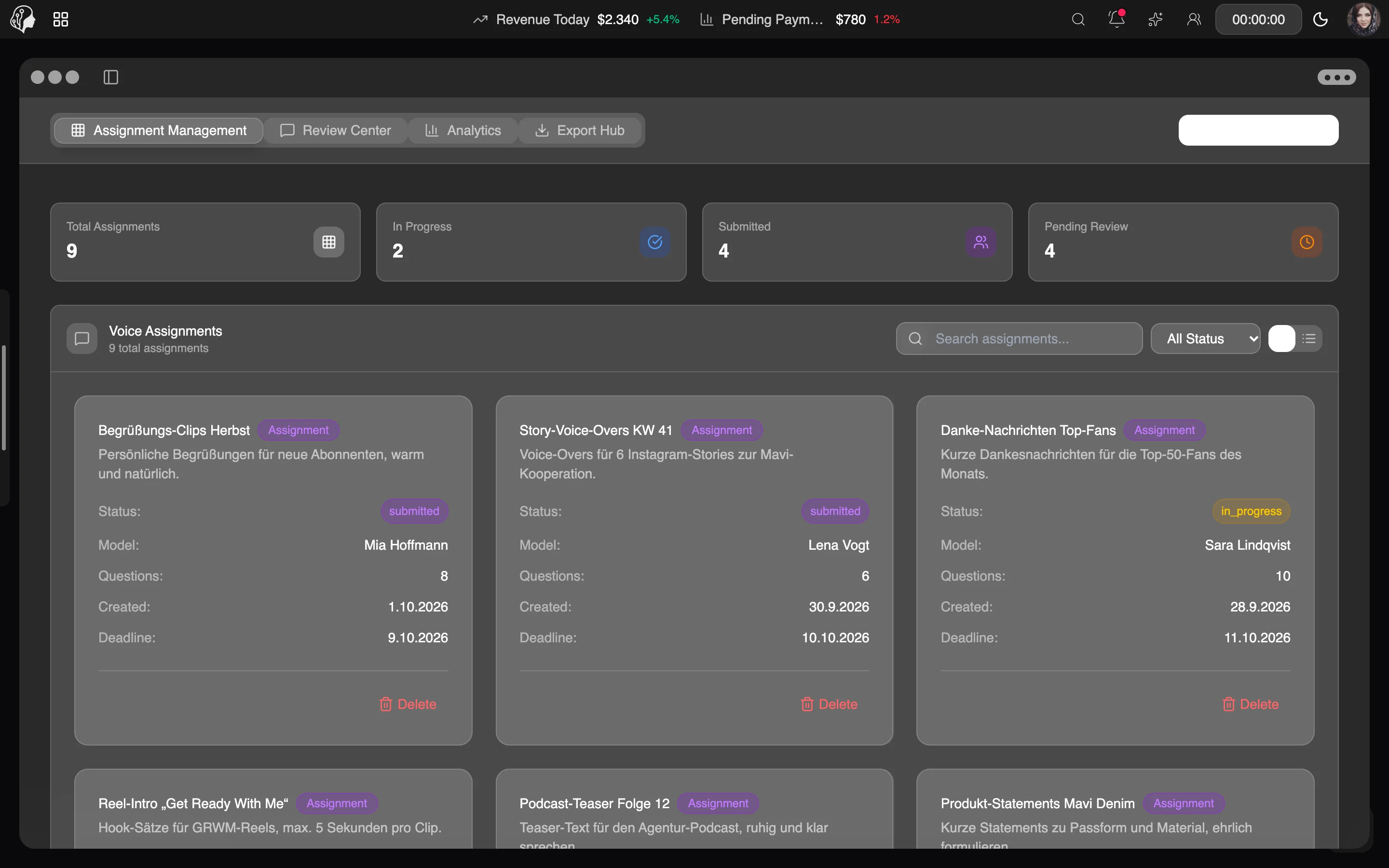Switch to Assignment Management tab
Image resolution: width=1389 pixels, height=868 pixels.
pos(159,130)
